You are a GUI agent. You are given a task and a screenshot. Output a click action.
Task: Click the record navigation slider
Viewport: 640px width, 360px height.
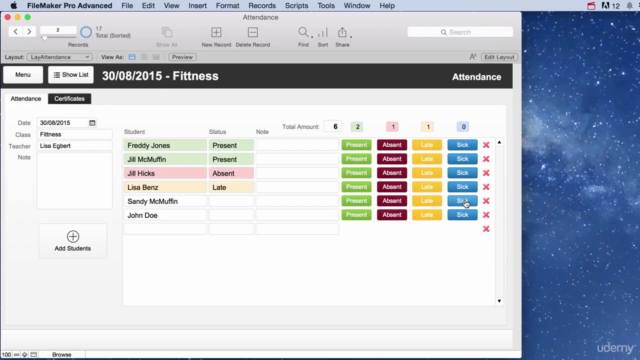tap(58, 38)
